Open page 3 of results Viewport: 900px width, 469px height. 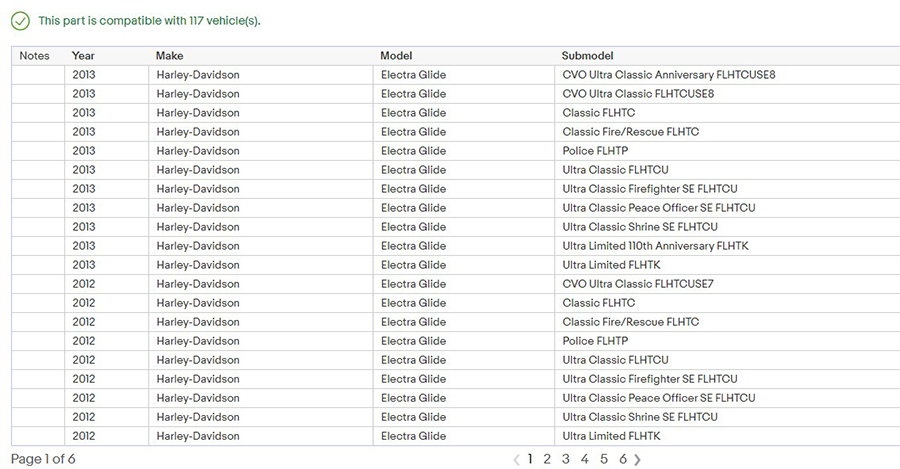coord(566,459)
